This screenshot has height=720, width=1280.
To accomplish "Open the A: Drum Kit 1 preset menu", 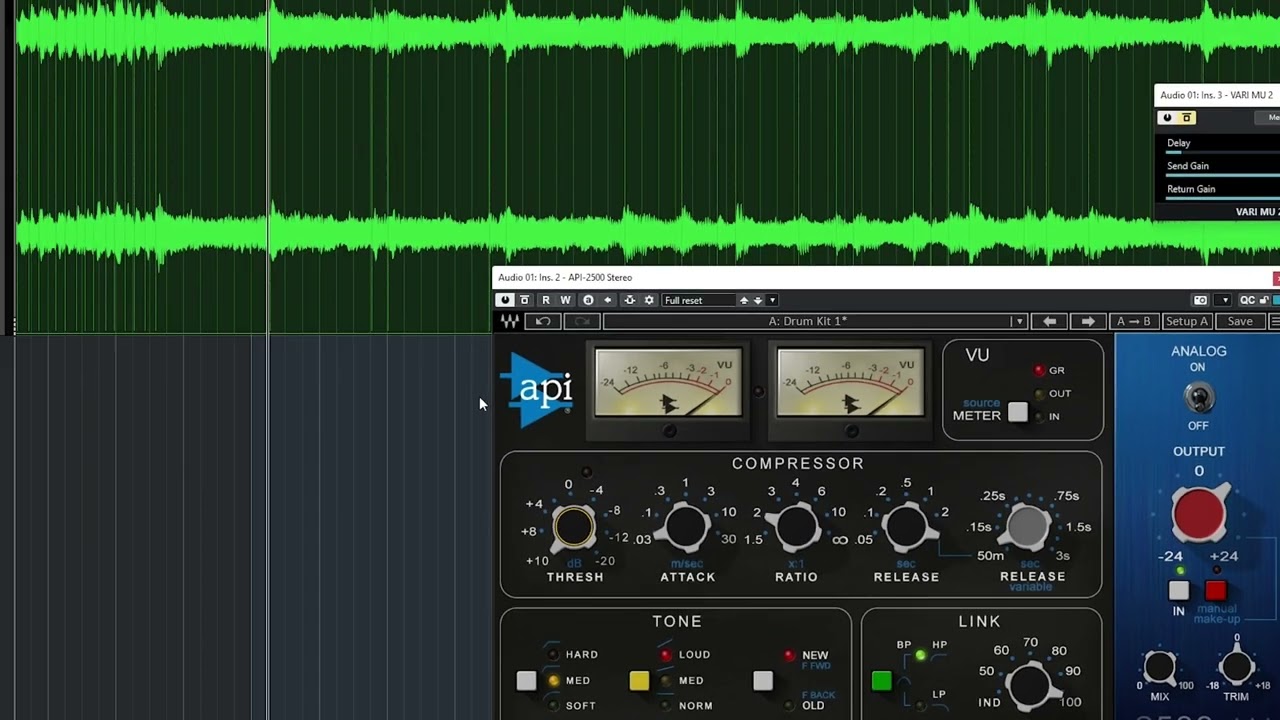I will point(807,321).
